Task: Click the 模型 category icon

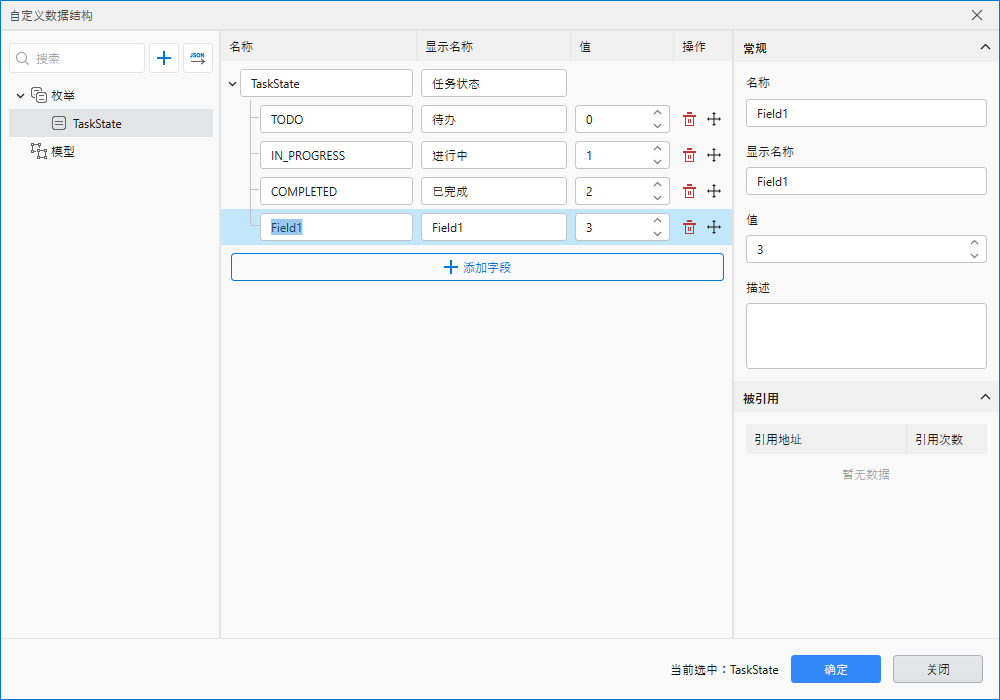Action: 39,151
